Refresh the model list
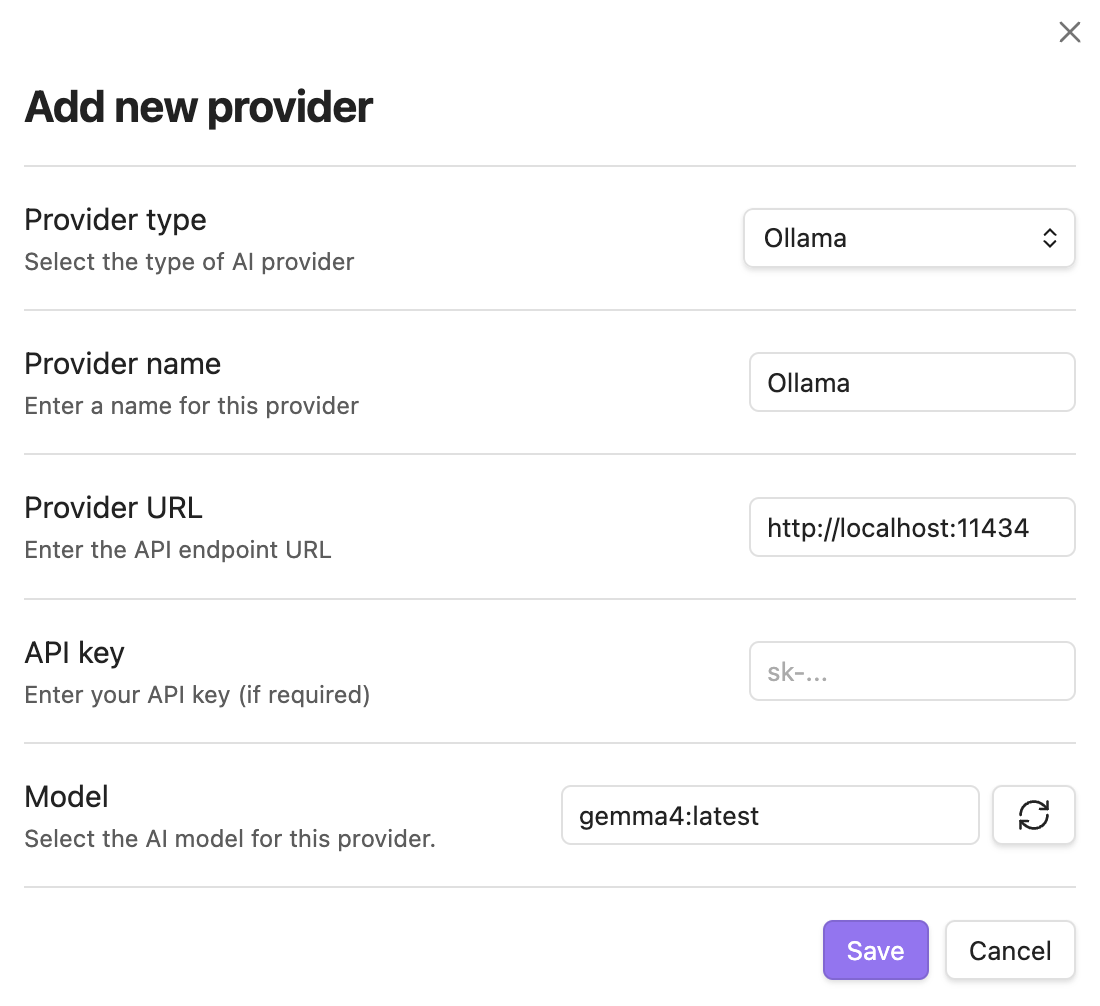The width and height of the screenshot is (1100, 1006). 1033,815
